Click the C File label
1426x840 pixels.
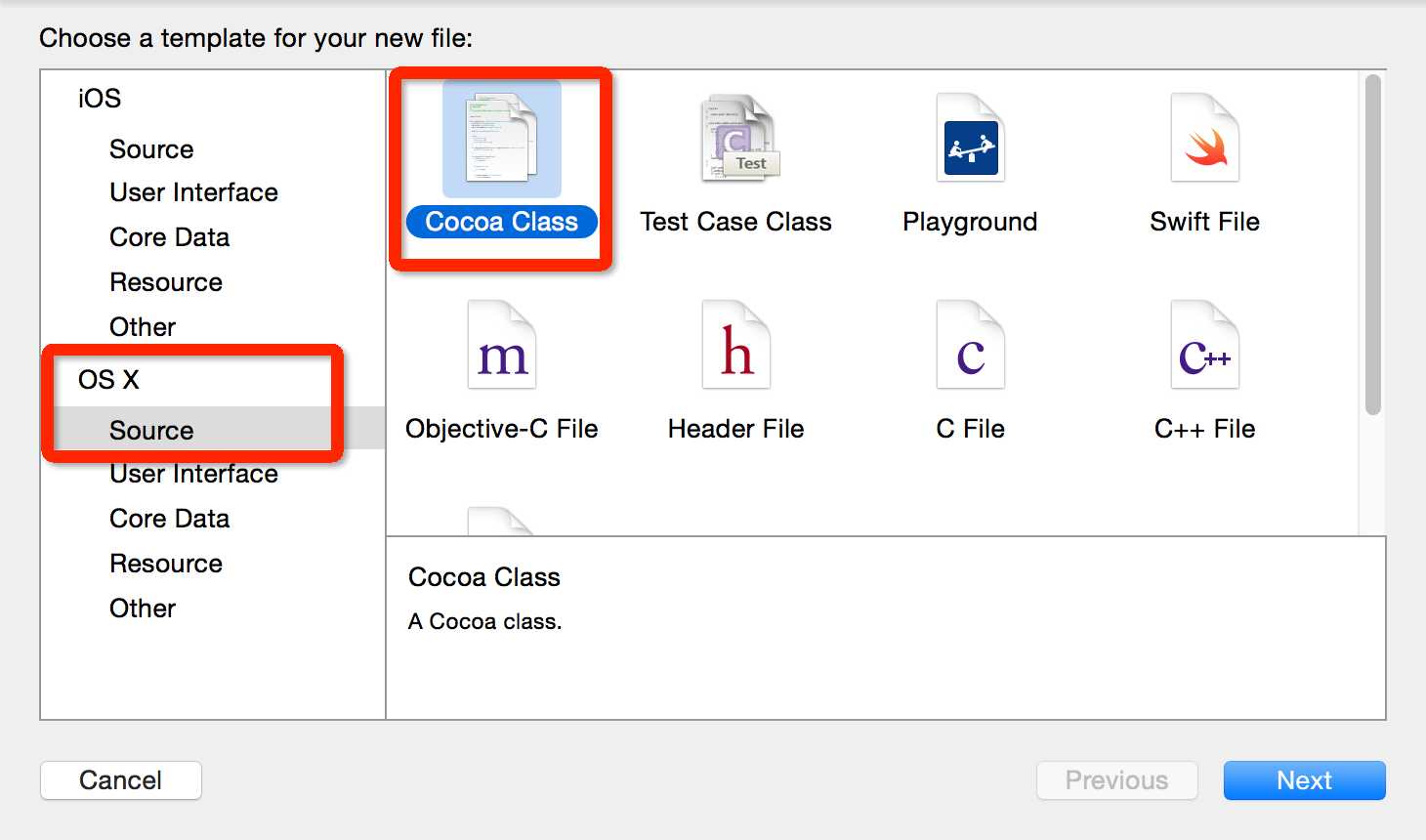point(971,429)
